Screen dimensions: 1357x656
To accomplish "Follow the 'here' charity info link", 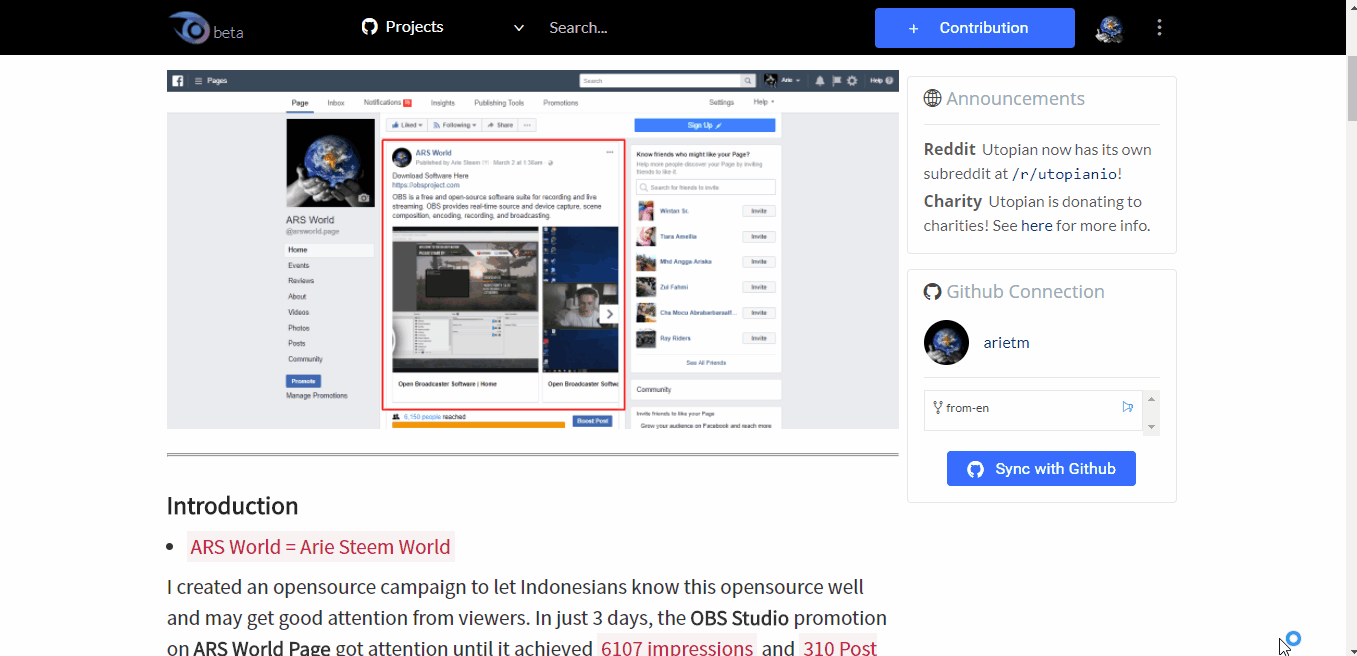I will (x=1036, y=226).
